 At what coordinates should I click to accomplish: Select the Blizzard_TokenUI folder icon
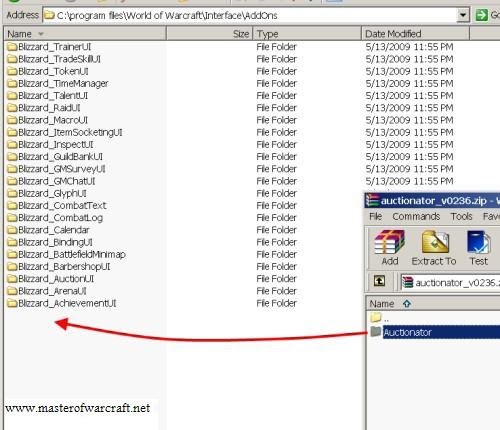coord(12,71)
